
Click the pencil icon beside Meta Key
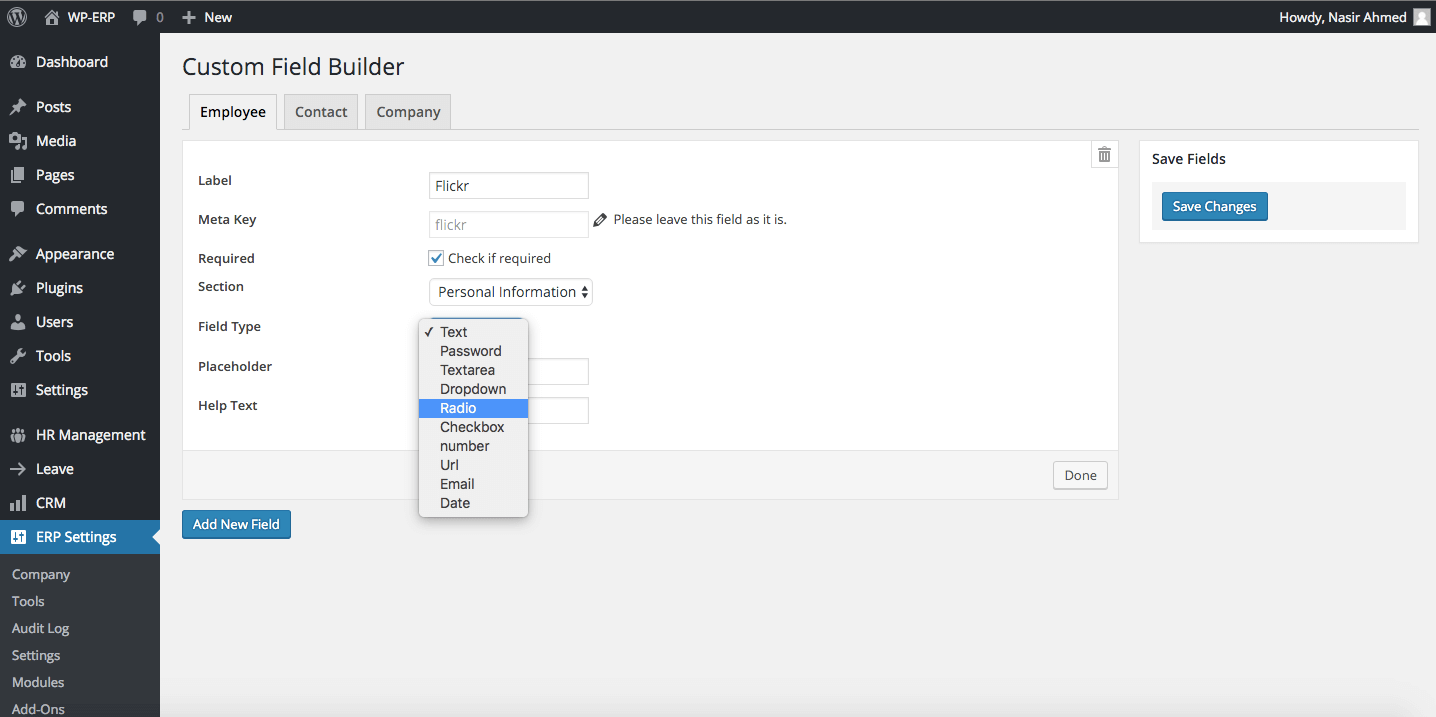599,218
